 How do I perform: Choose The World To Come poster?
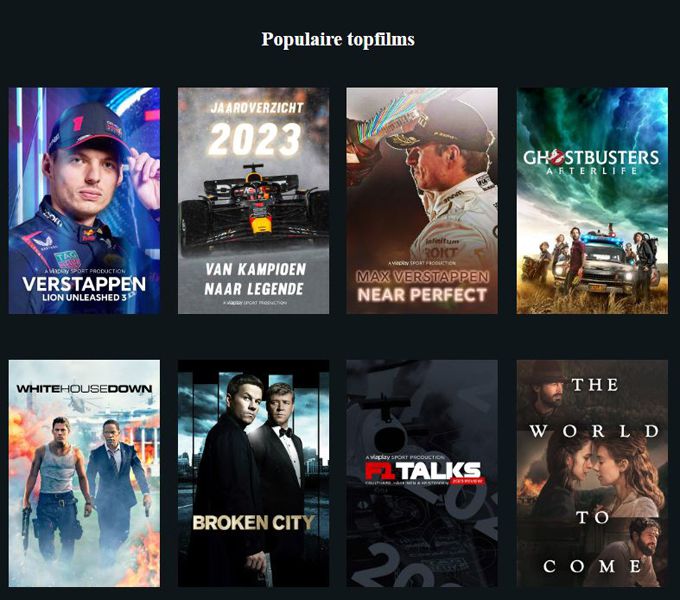[x=592, y=473]
